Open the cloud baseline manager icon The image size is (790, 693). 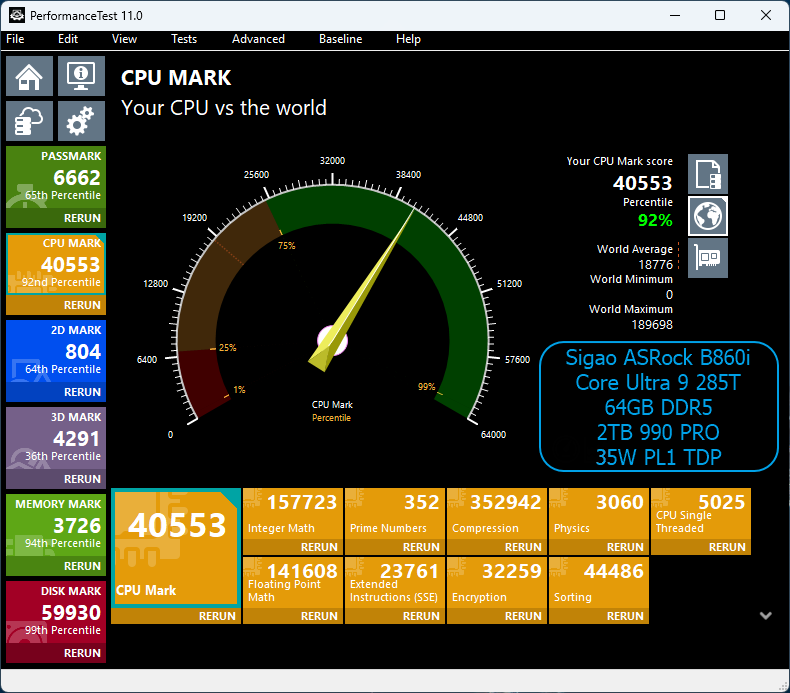pyautogui.click(x=29, y=121)
